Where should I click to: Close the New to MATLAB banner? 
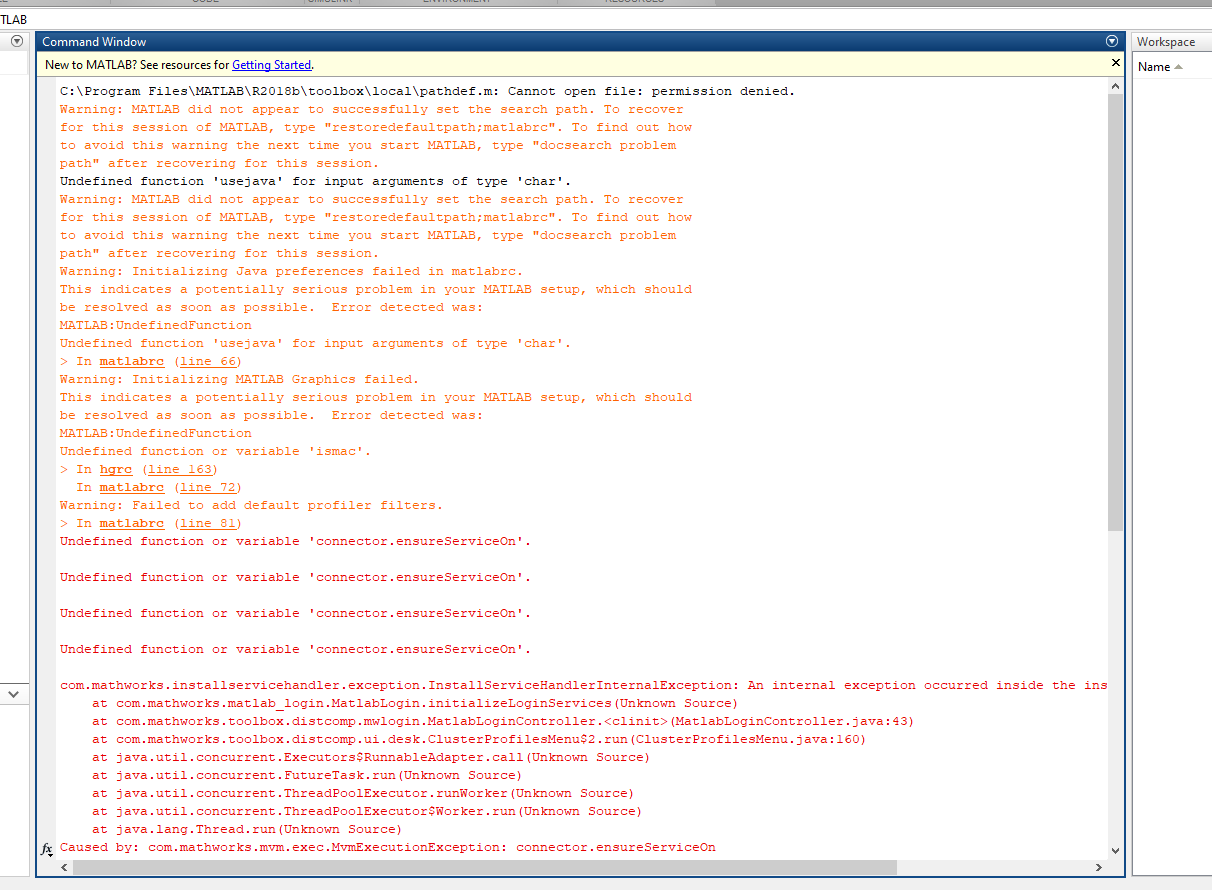1116,63
